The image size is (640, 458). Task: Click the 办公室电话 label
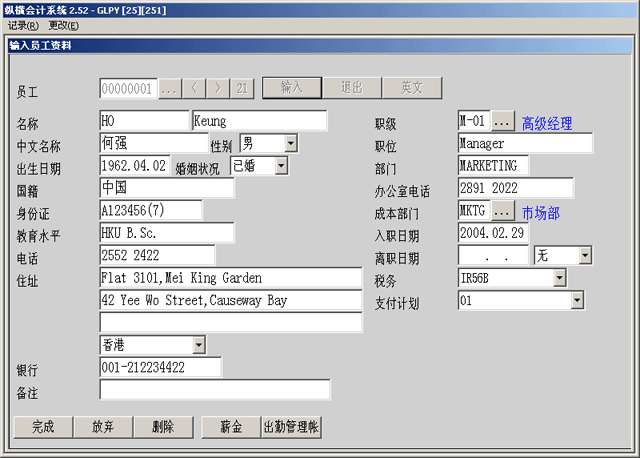tap(402, 191)
